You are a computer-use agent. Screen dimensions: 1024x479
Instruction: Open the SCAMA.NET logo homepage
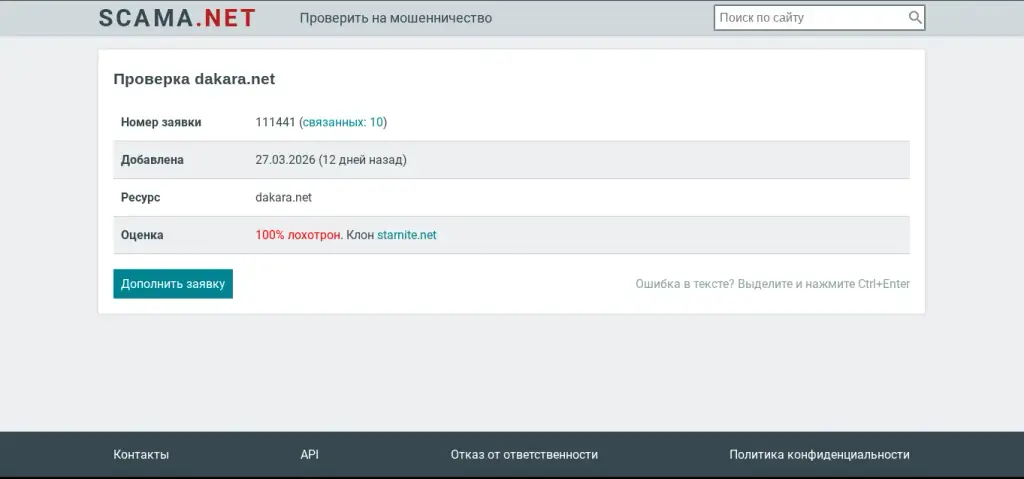tap(177, 18)
